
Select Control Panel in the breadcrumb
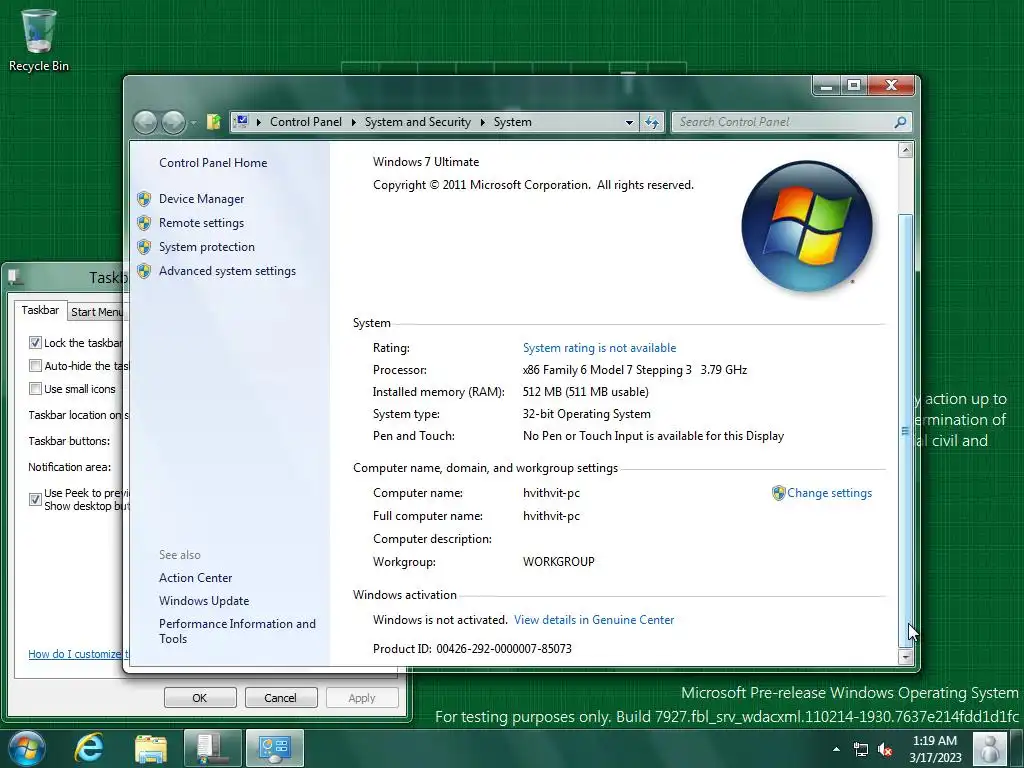[306, 122]
